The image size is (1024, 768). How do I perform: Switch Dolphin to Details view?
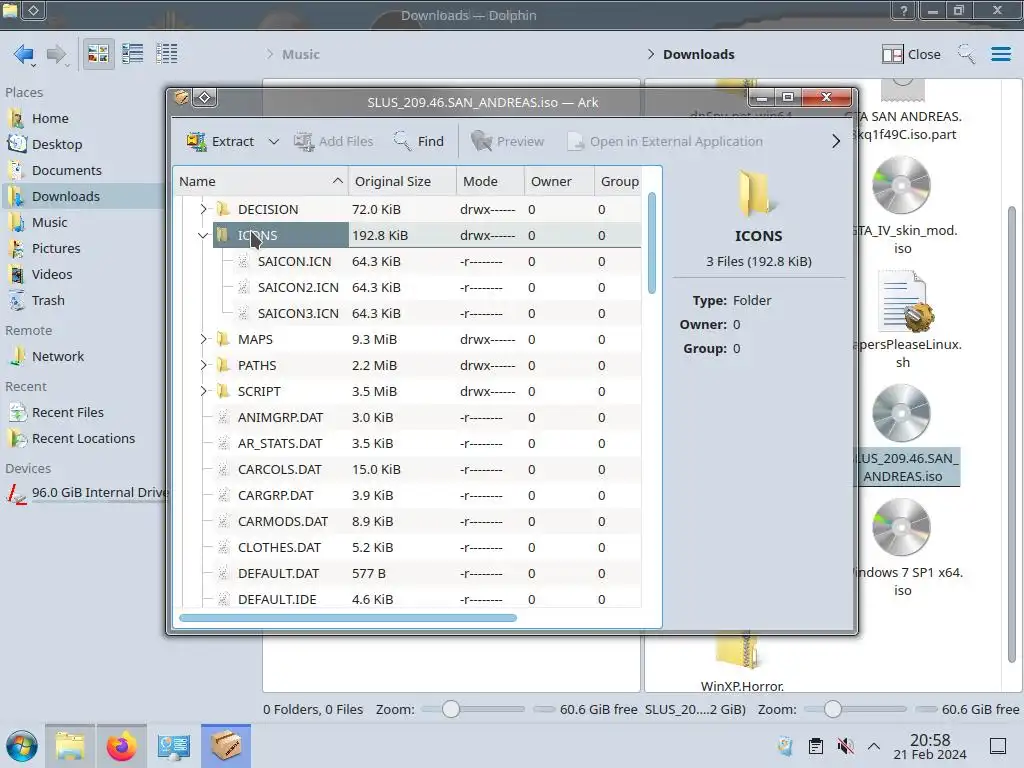[x=167, y=54]
